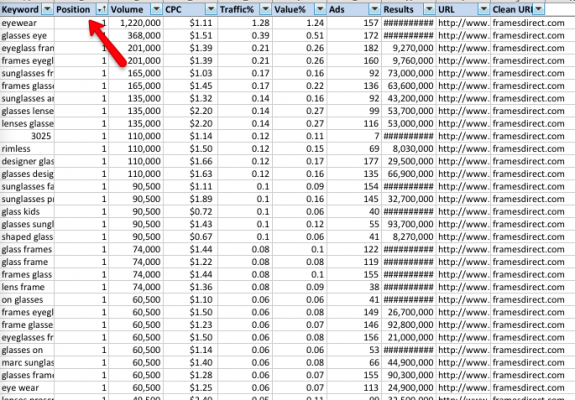Viewport: 575px width, 400px height.
Task: Select the Ads cell 182
Action: (354, 48)
